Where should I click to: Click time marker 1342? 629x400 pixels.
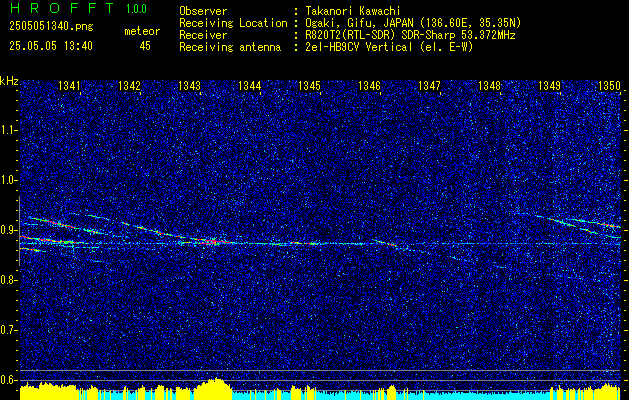coord(130,86)
